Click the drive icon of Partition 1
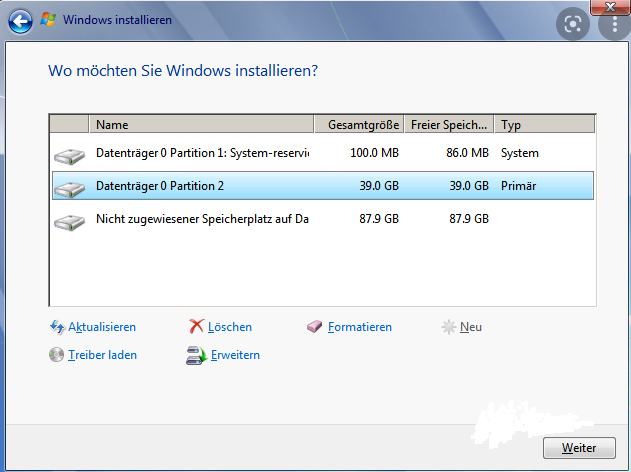This screenshot has width=631, height=472. (x=70, y=155)
